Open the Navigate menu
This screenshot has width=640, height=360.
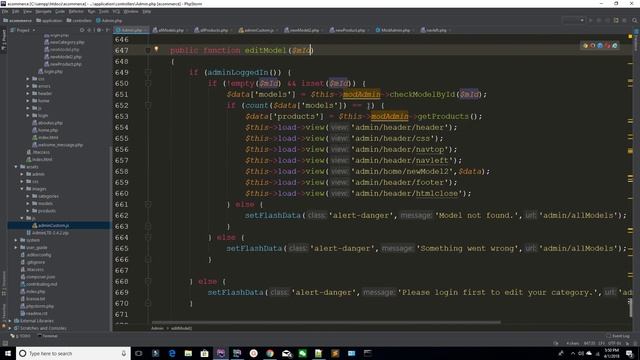pyautogui.click(x=43, y=11)
